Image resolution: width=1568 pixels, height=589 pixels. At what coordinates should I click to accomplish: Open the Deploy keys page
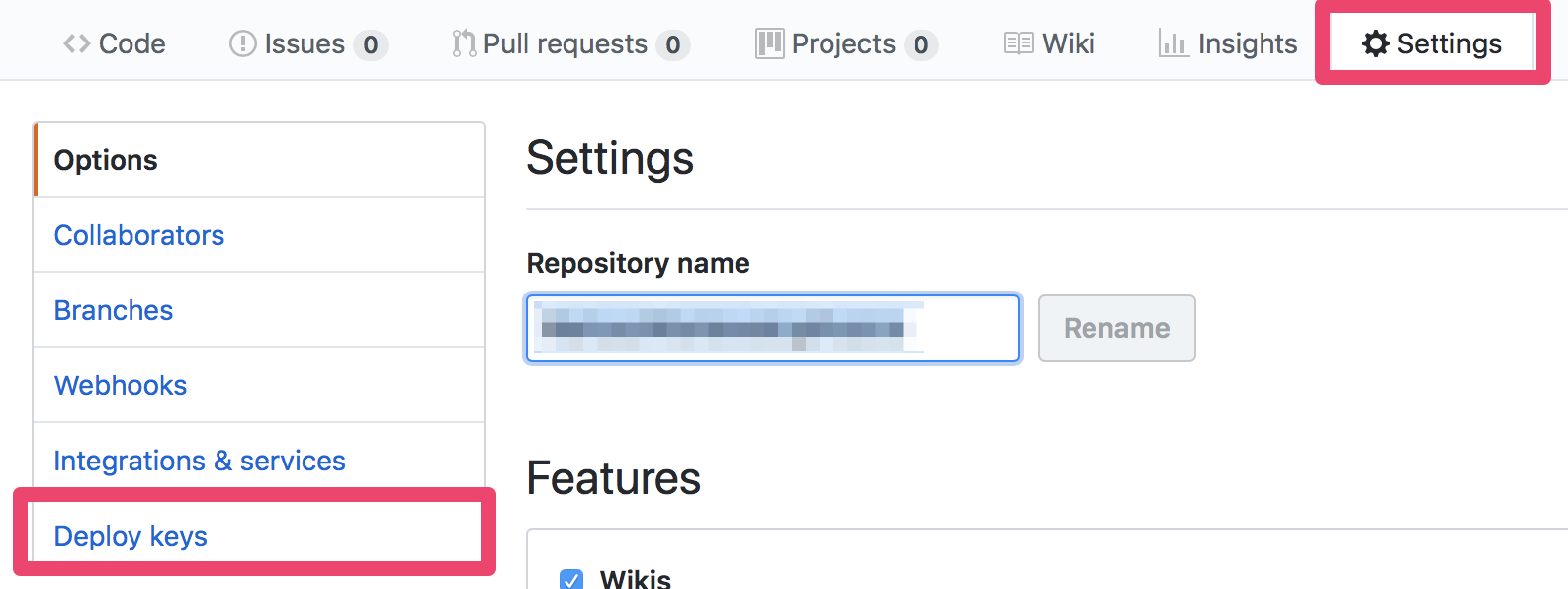(131, 536)
